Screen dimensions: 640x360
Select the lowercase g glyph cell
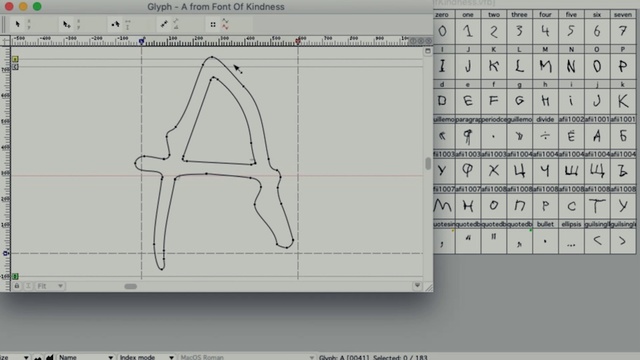pos(519,101)
